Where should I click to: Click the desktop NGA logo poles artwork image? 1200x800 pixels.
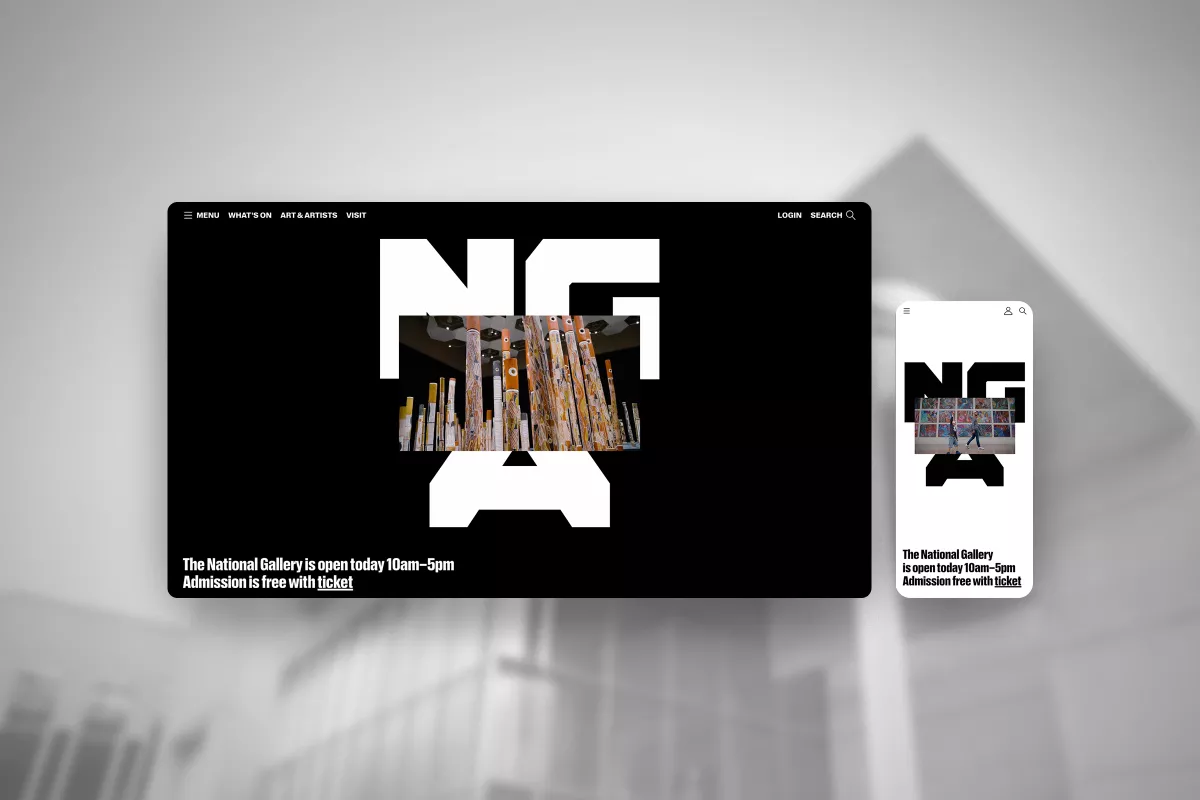(x=519, y=383)
